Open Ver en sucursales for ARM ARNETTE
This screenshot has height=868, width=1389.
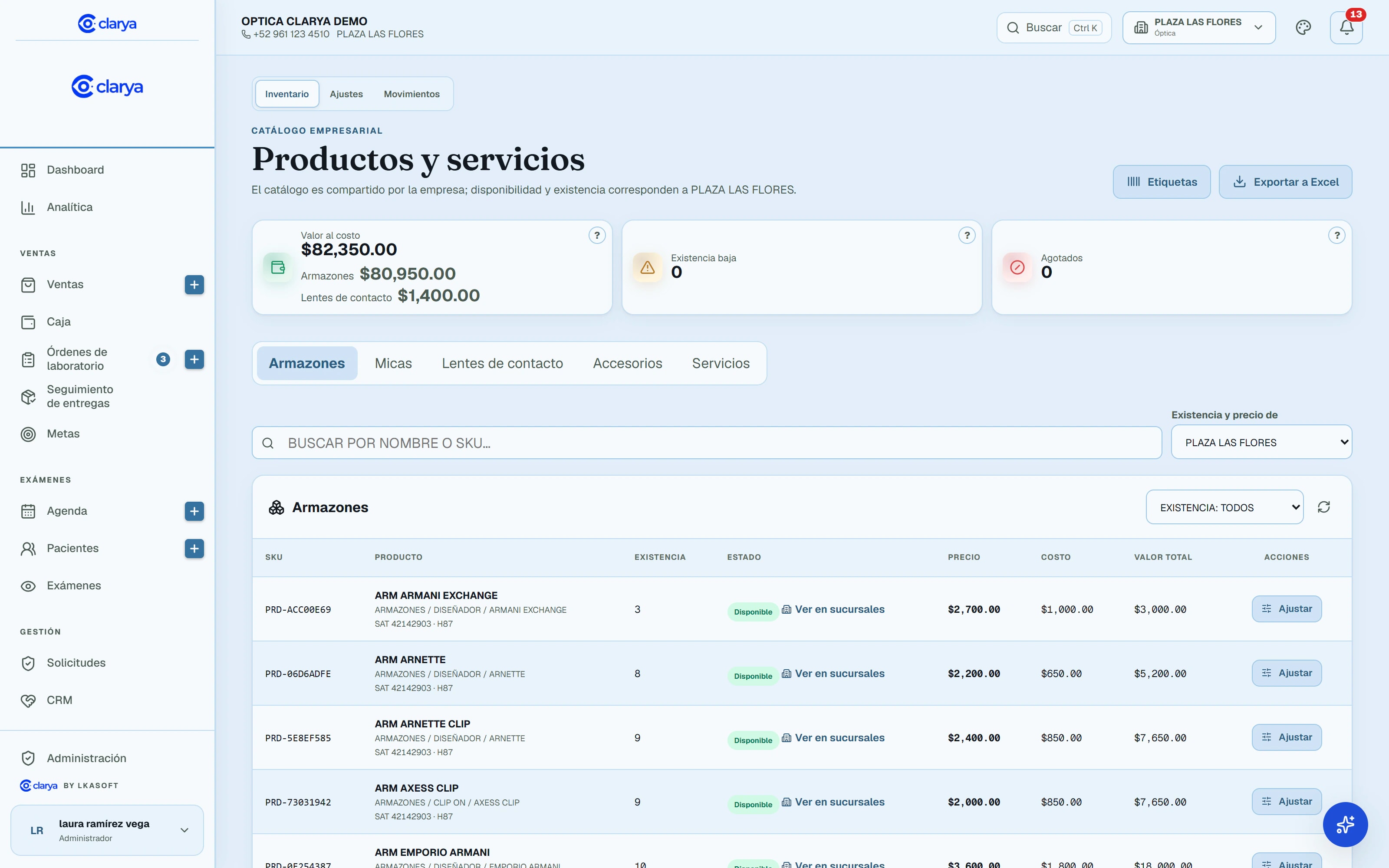tap(833, 674)
